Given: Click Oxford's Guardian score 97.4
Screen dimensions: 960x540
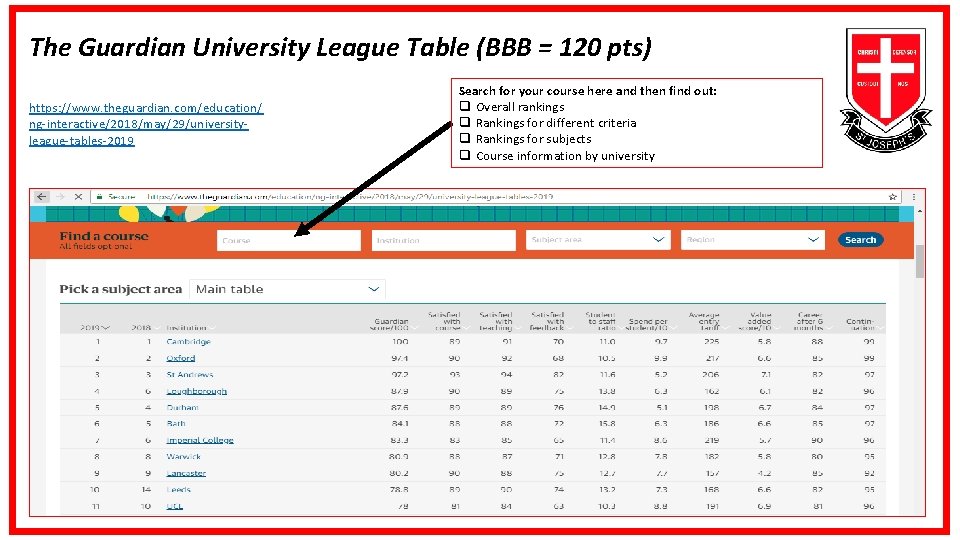Looking at the screenshot, I should pos(400,358).
